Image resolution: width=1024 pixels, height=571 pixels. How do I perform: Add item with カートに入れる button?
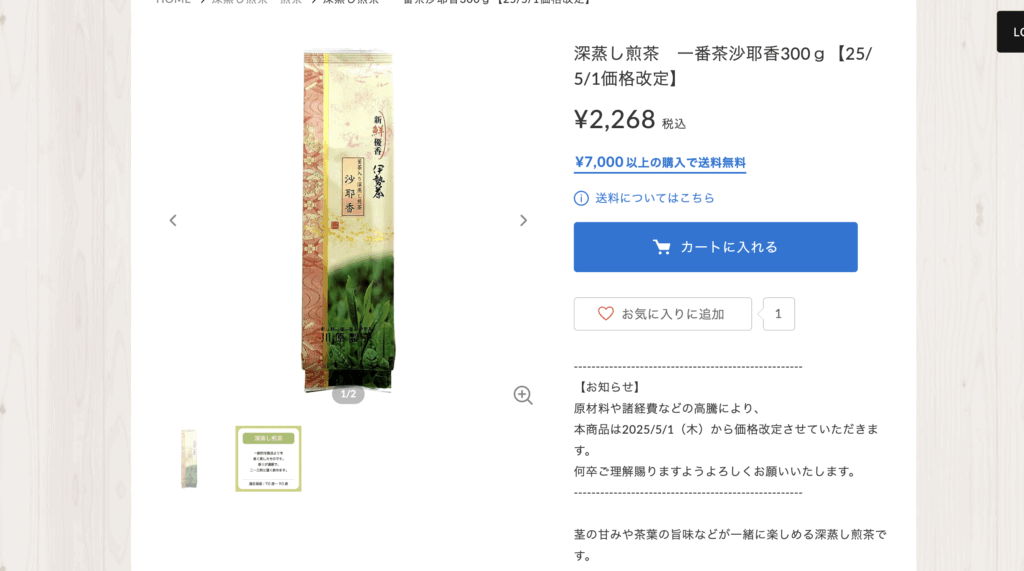pos(715,247)
